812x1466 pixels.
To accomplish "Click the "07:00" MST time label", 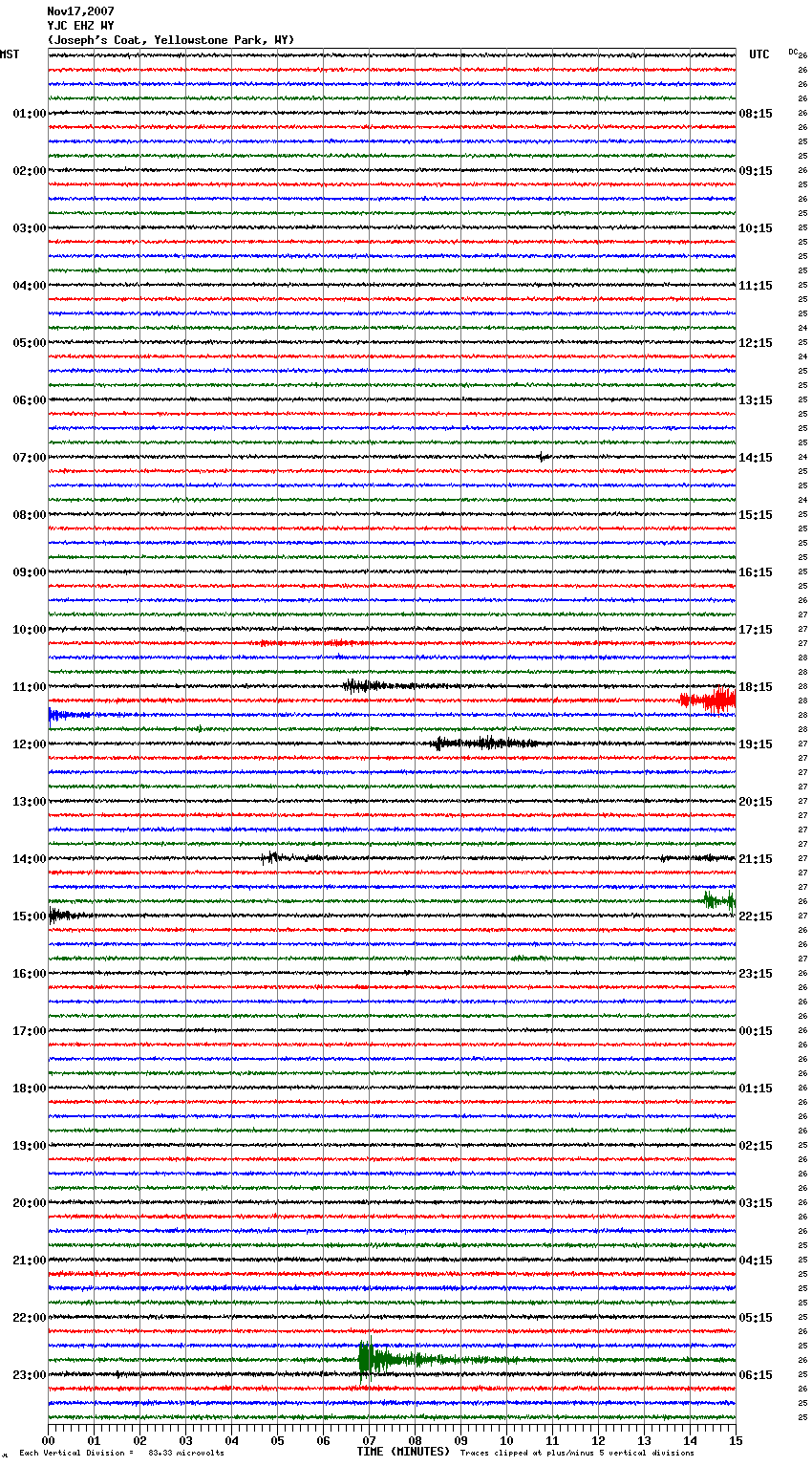I will coord(29,458).
